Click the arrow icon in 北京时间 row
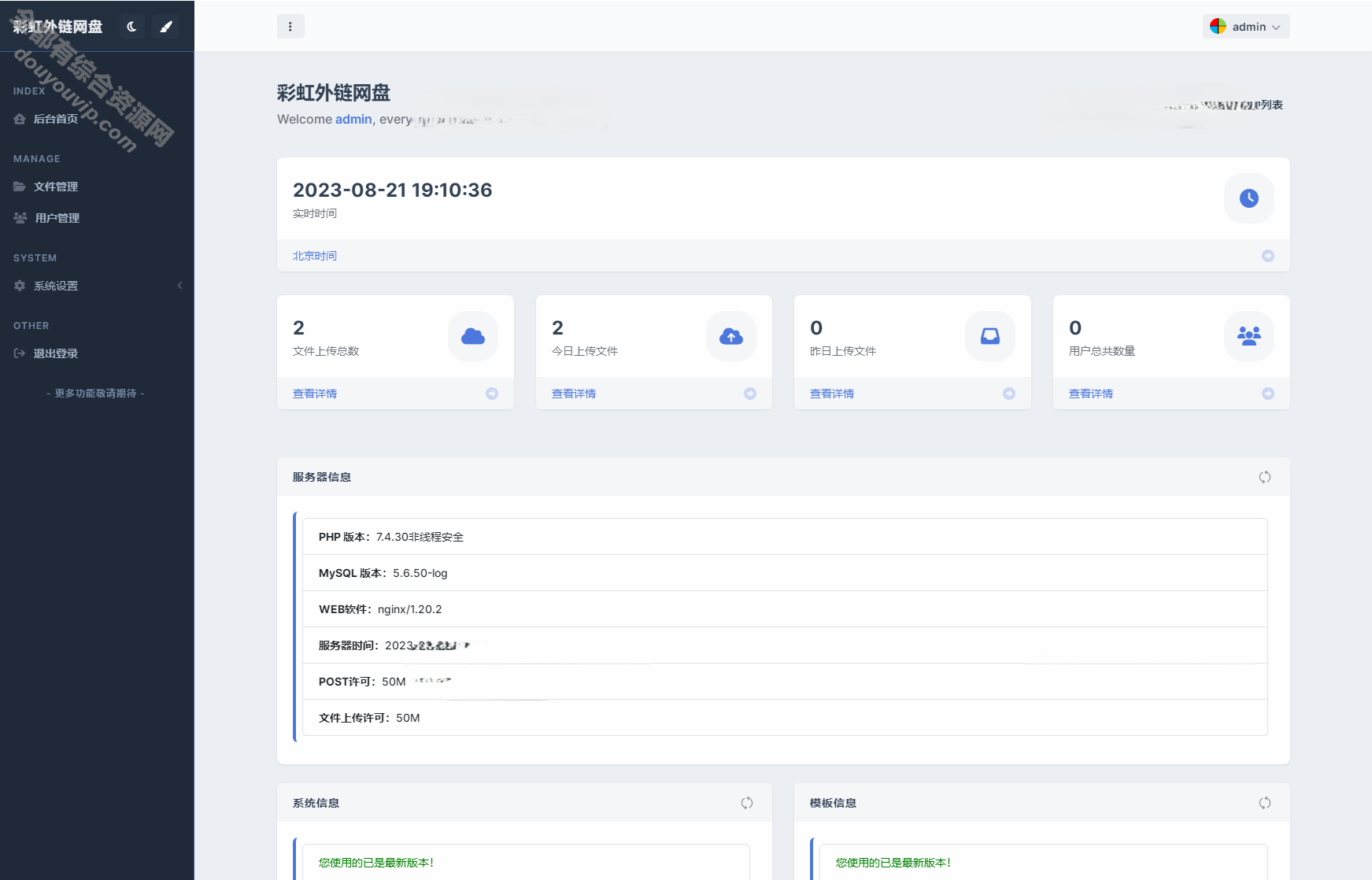The image size is (1372, 880). 1268,256
